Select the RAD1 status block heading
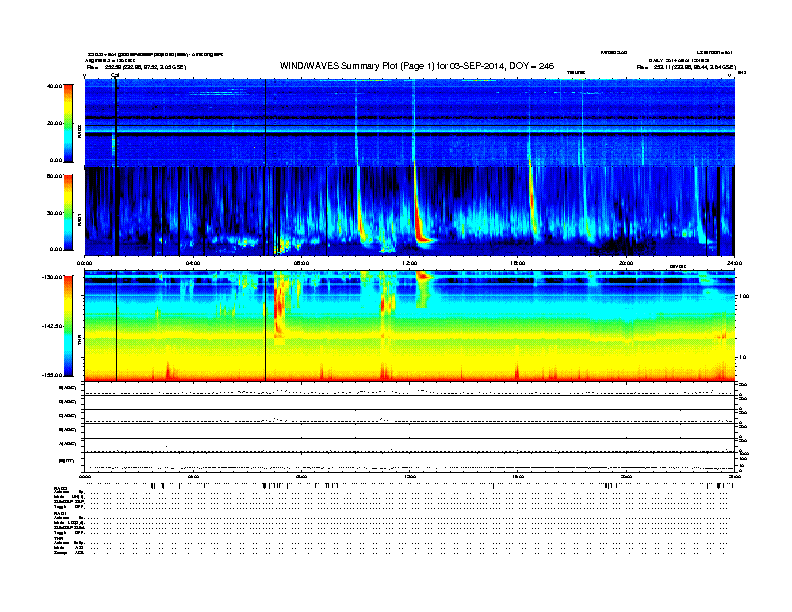792x612 pixels. (x=61, y=514)
